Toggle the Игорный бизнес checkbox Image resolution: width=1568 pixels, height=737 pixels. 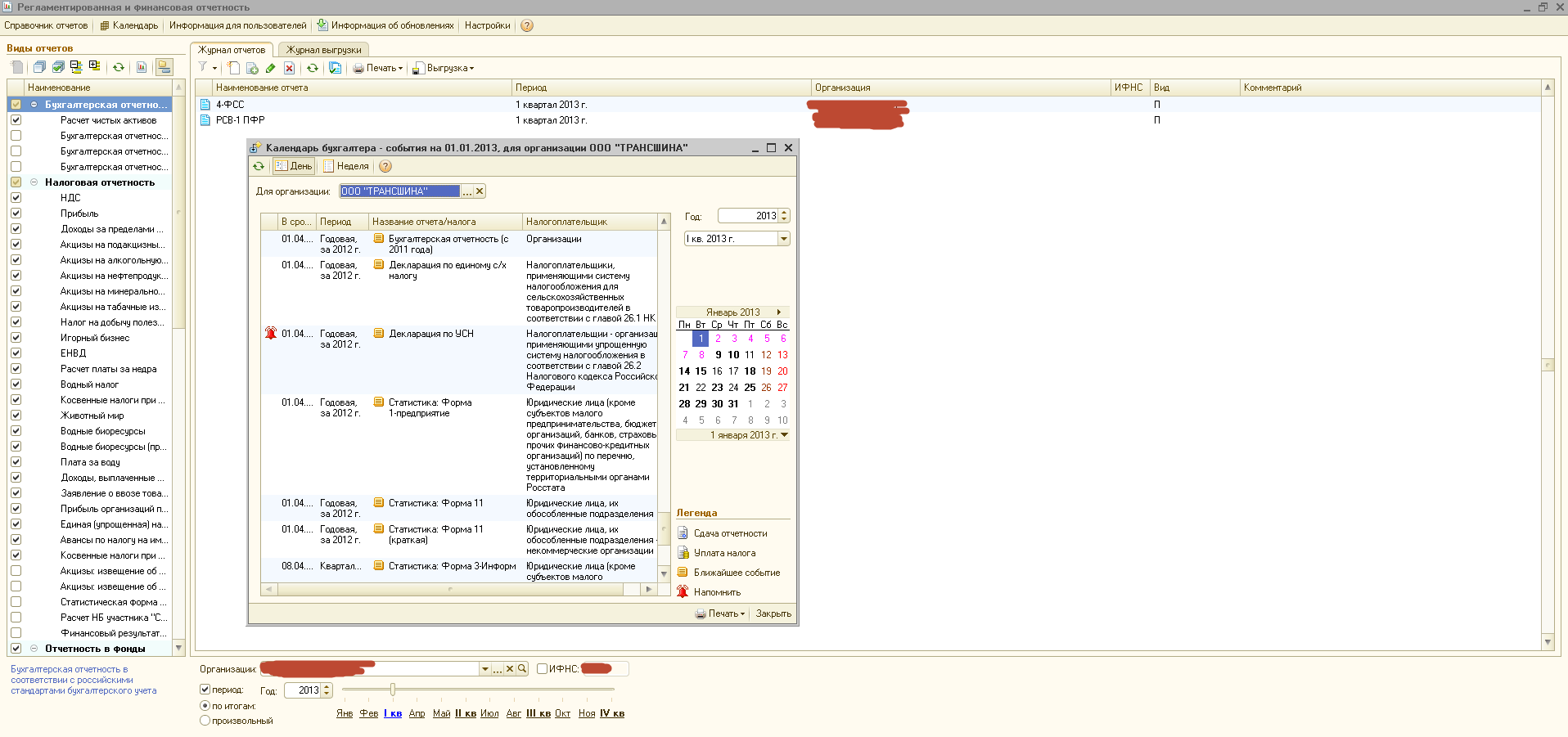coord(16,338)
